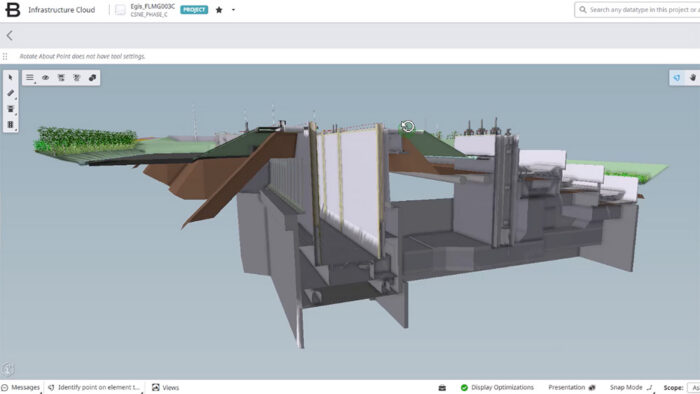
Task: Open the hamburger list menu in the view toolbar
Action: 30,78
